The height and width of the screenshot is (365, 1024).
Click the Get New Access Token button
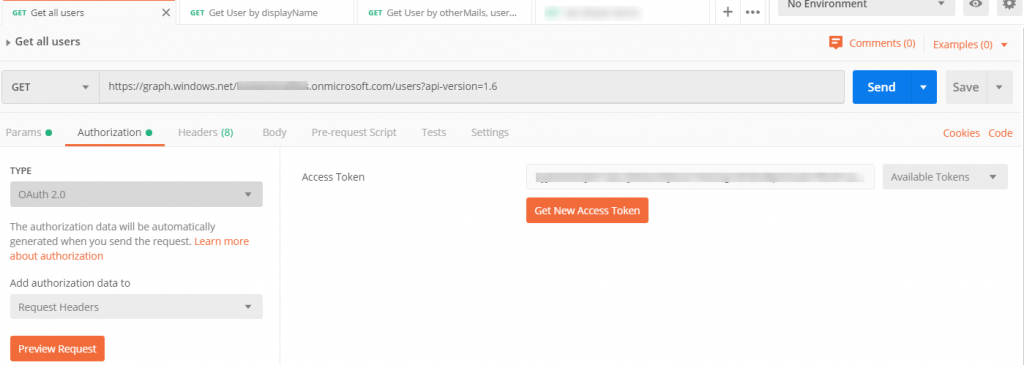(587, 210)
